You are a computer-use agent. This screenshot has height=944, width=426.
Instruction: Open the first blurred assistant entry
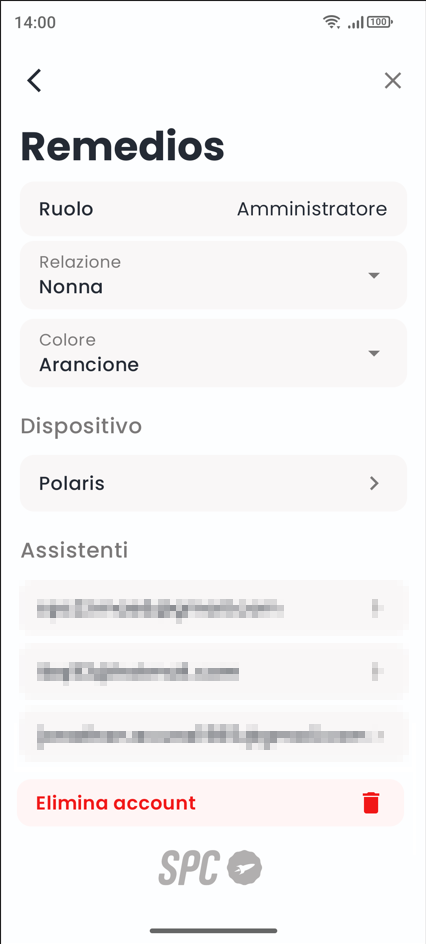click(x=213, y=609)
